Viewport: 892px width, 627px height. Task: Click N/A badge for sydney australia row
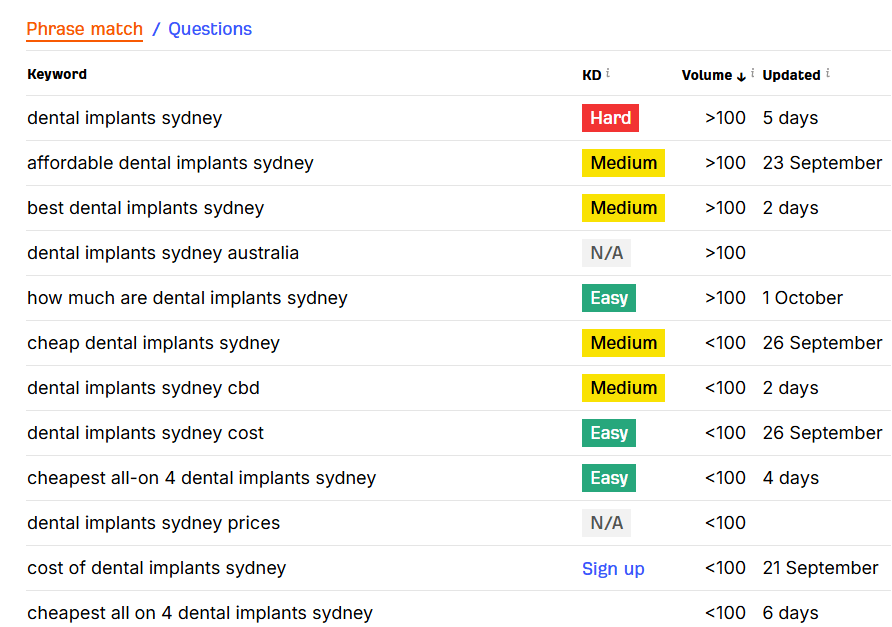click(606, 253)
